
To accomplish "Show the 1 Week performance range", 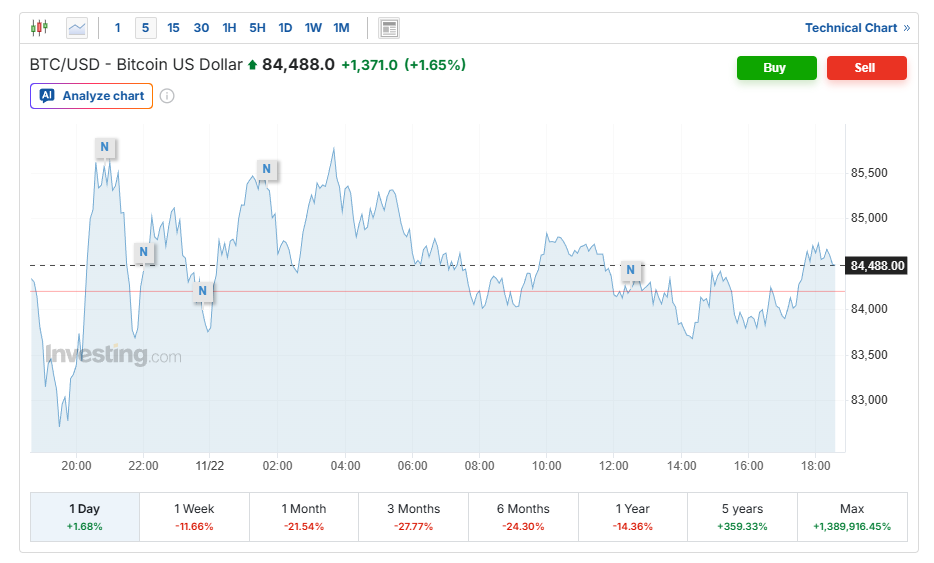I will pos(194,516).
